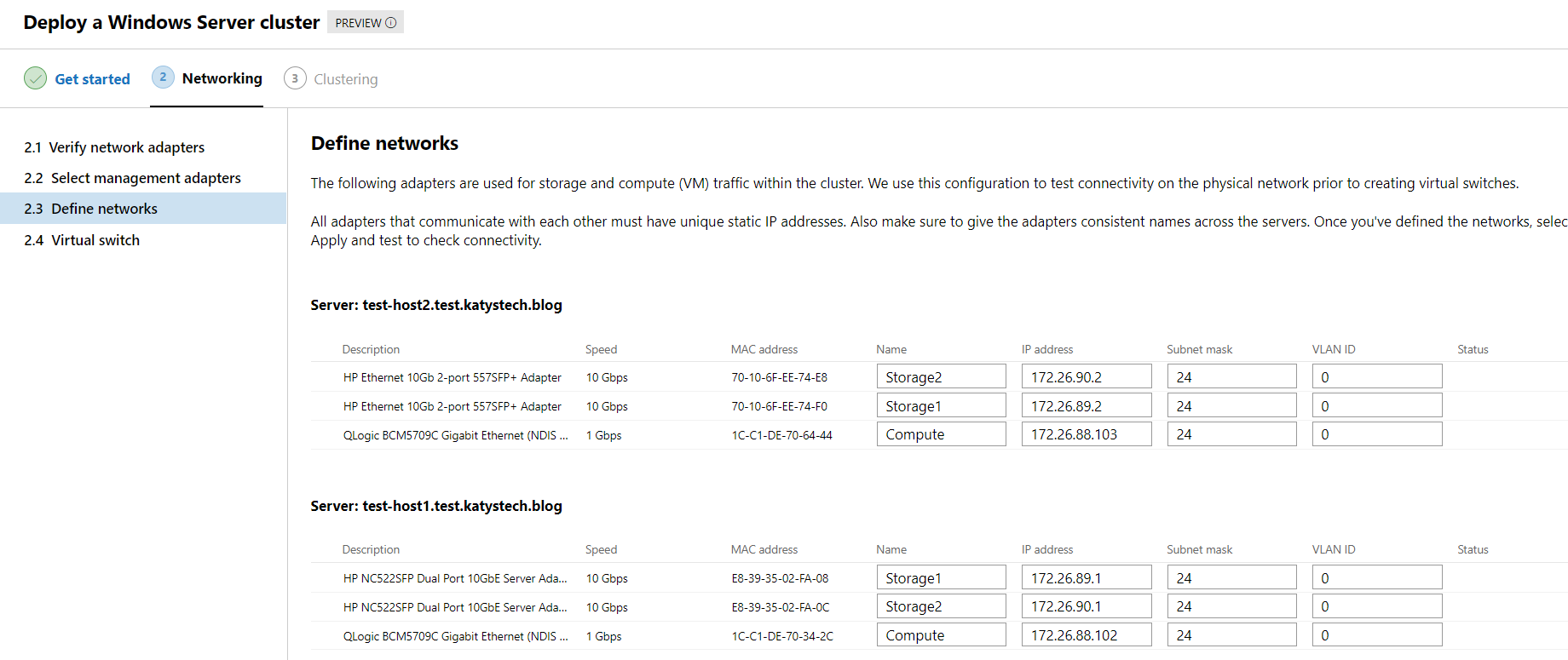
Task: Open 2.2 Select management adapters
Action: point(132,178)
